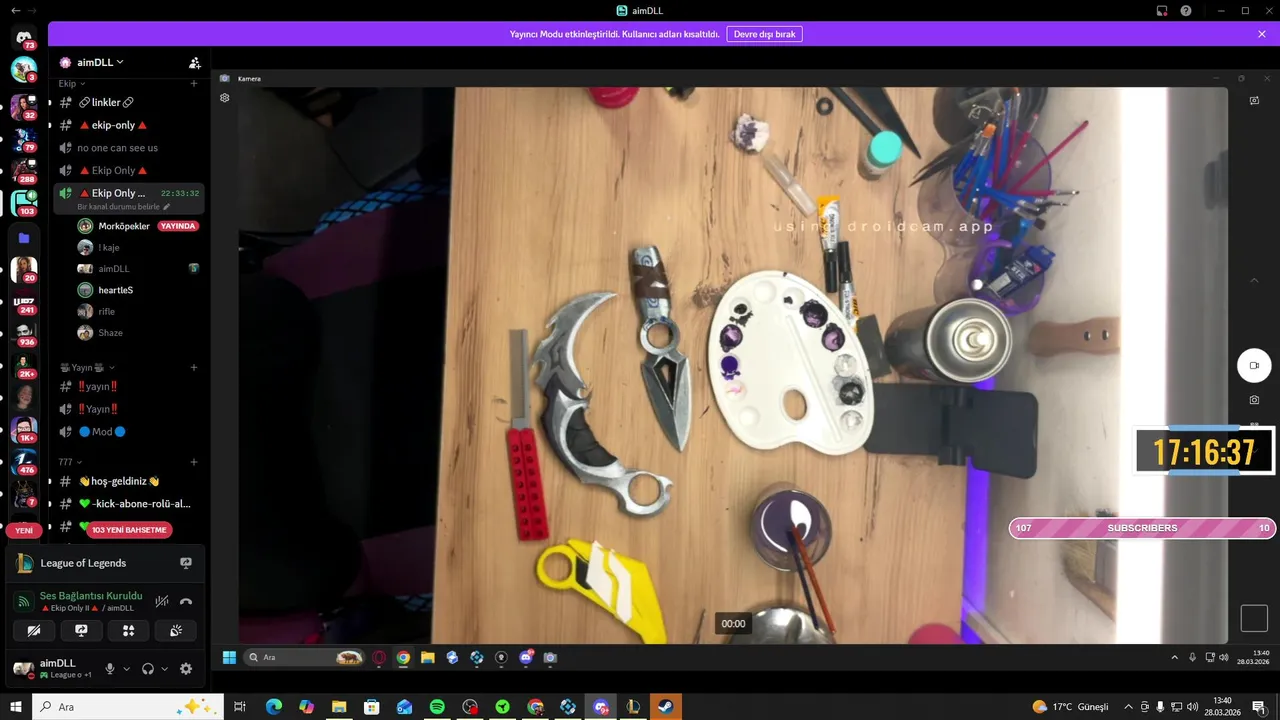The height and width of the screenshot is (720, 1280).
Task: Click the white video record button on stream
Action: (x=1254, y=365)
